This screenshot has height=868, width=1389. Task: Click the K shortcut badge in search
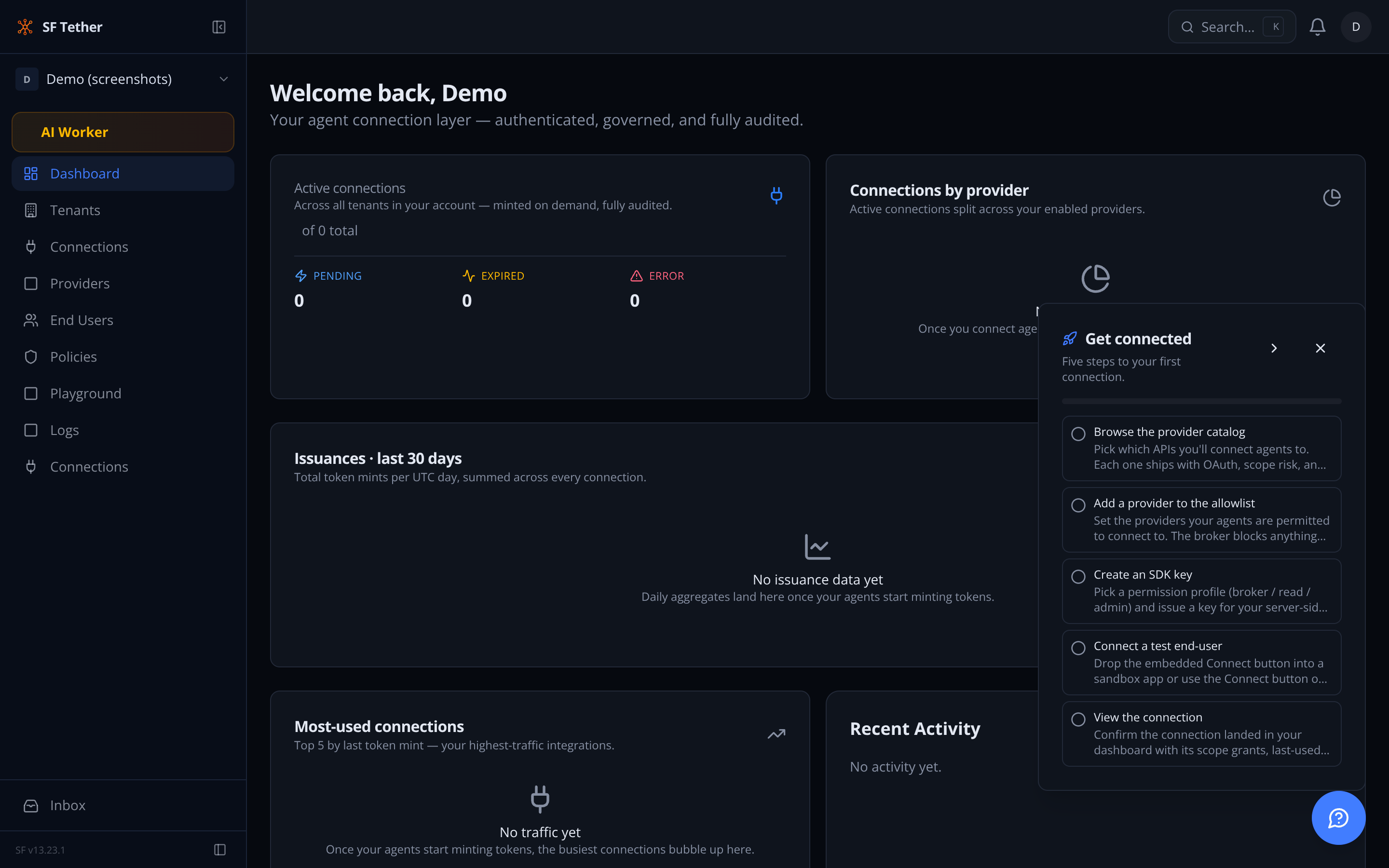tap(1274, 27)
